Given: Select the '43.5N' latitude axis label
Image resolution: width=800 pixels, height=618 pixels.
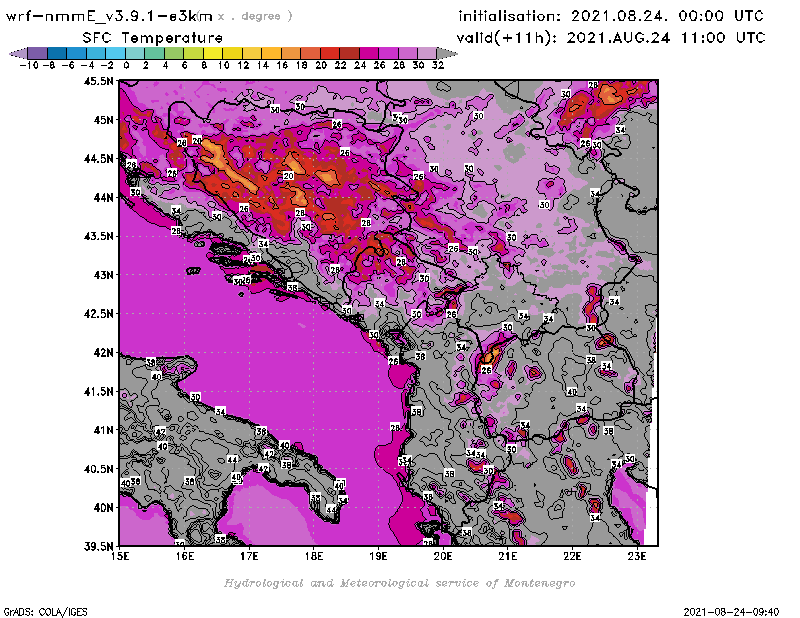Looking at the screenshot, I should point(98,236).
